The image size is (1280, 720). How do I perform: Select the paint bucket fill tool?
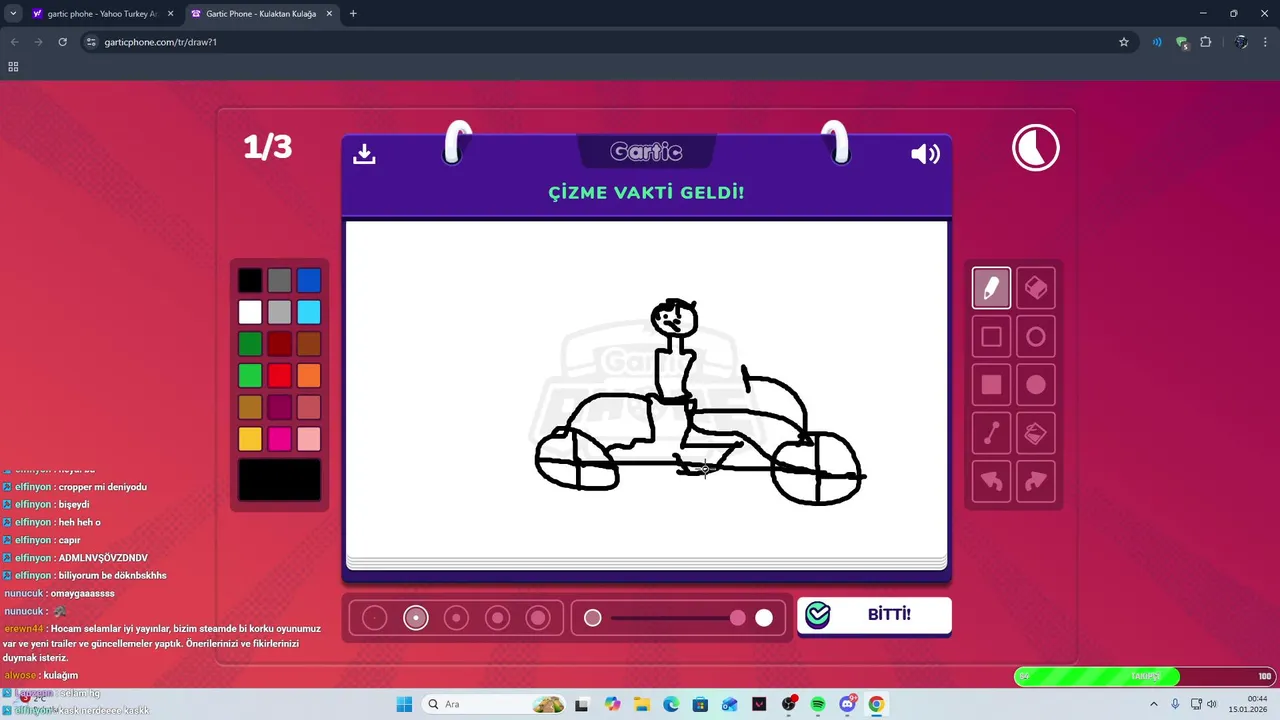click(1036, 433)
